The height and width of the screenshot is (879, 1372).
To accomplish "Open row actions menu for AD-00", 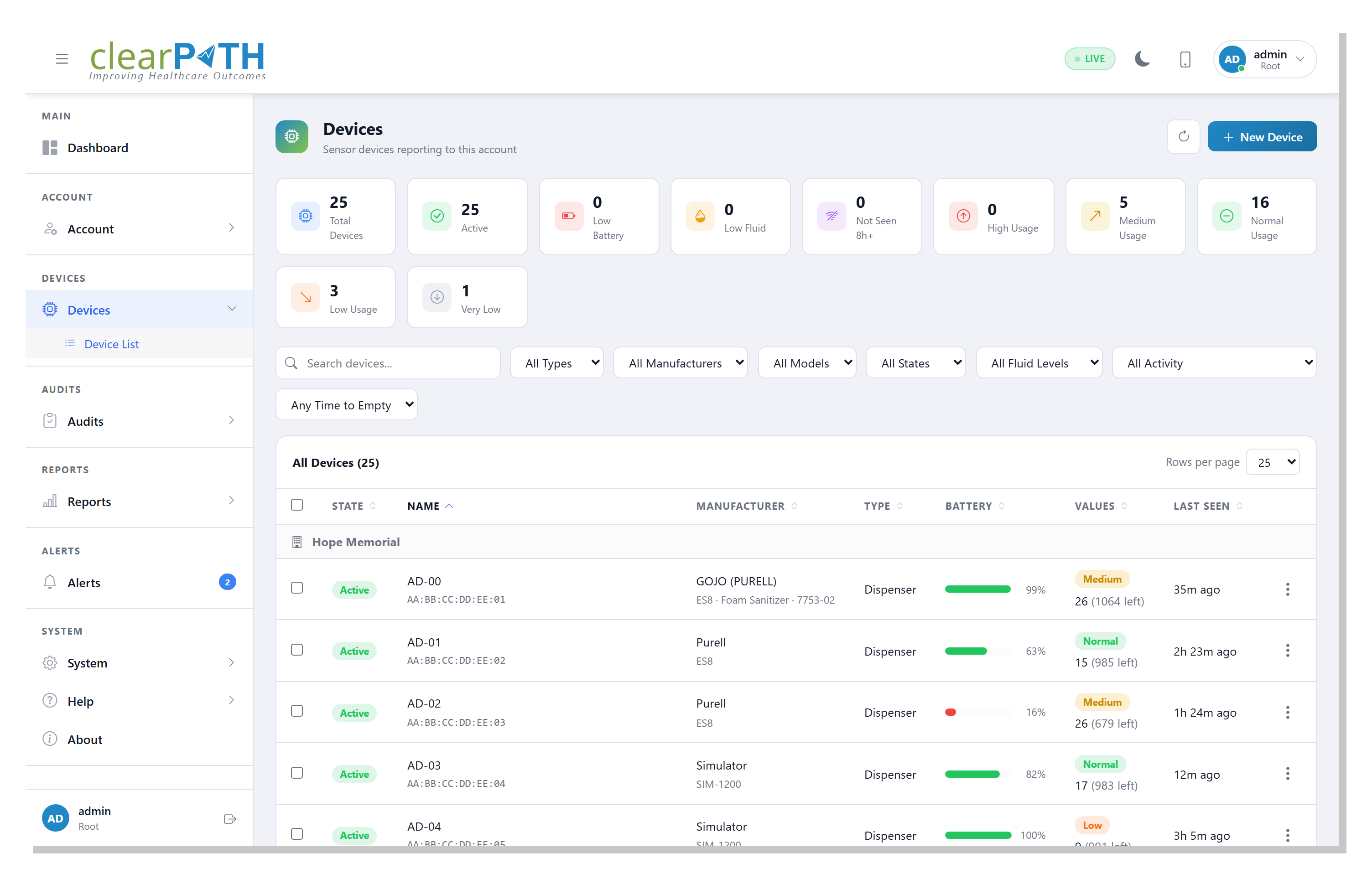I will click(1287, 589).
